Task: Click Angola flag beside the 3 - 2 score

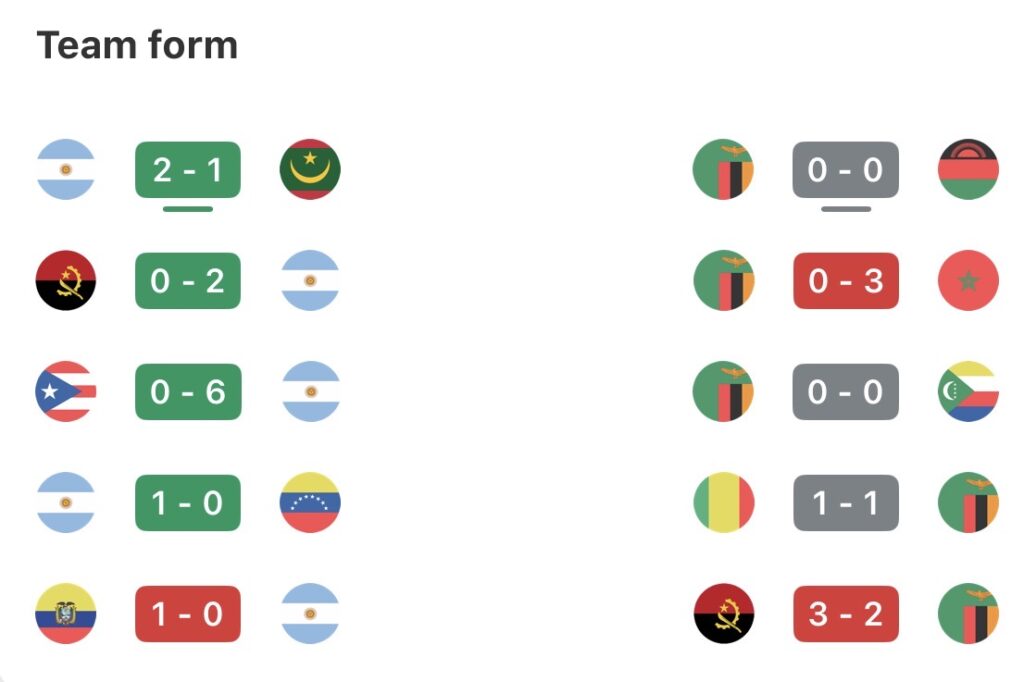Action: click(724, 613)
